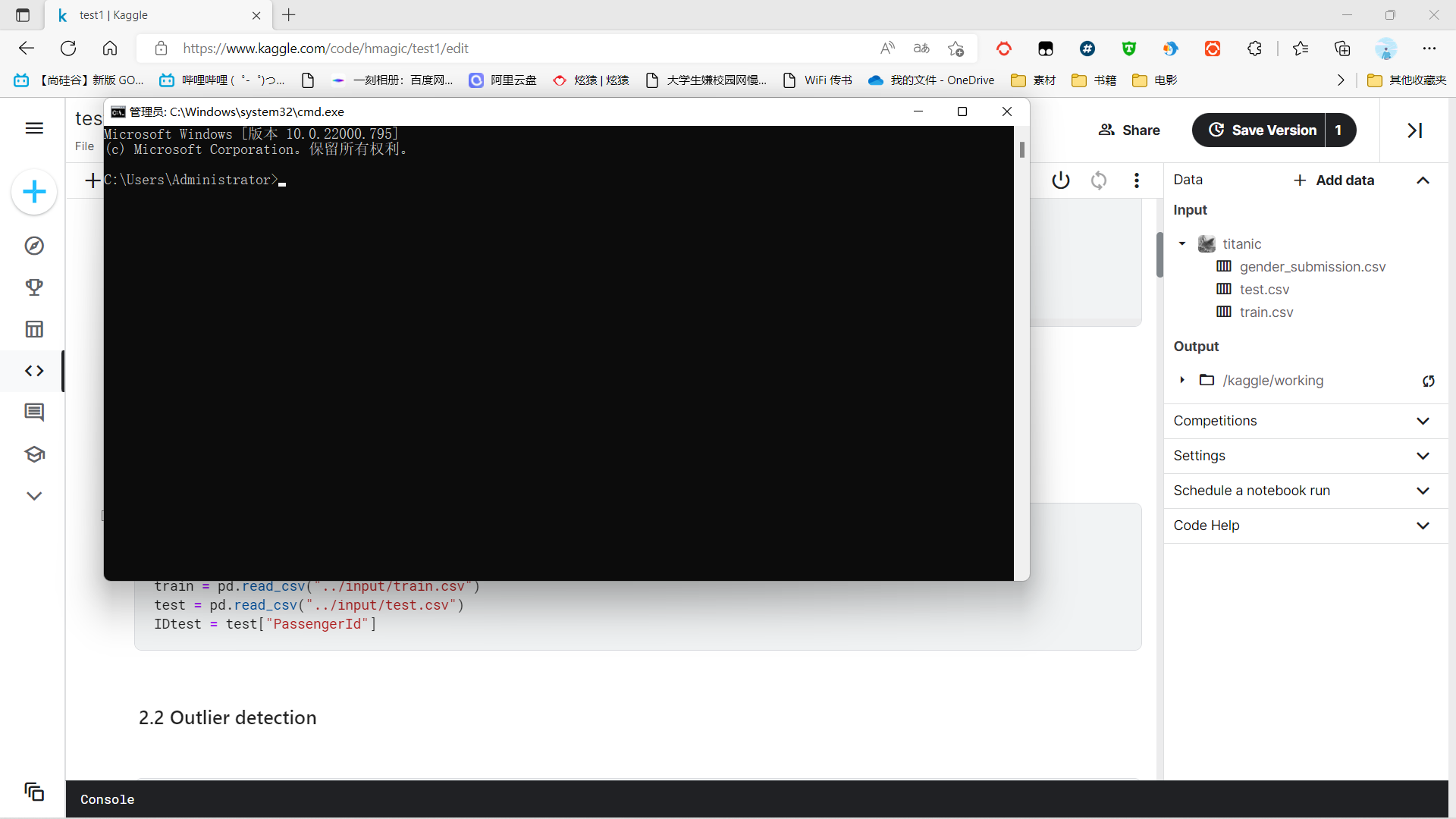Click the browser back arrow
1456x819 pixels.
coord(27,49)
